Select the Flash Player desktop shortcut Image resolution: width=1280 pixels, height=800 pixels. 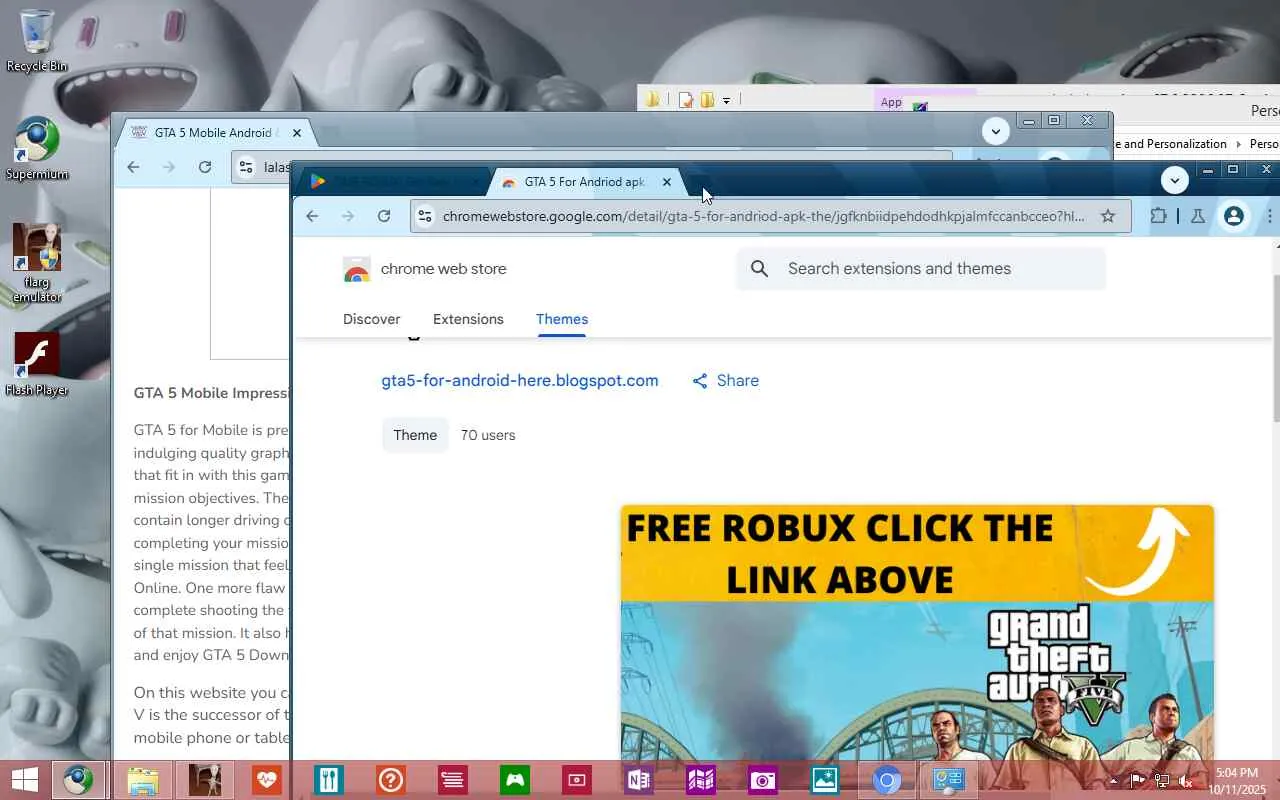[37, 364]
